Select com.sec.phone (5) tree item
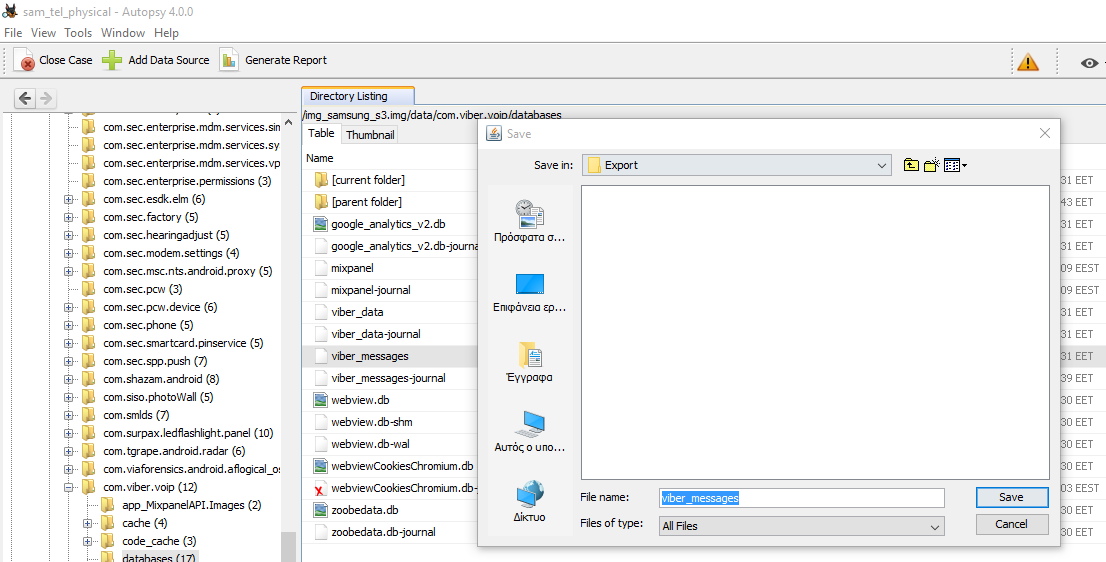This screenshot has width=1106, height=562. pyautogui.click(x=148, y=325)
